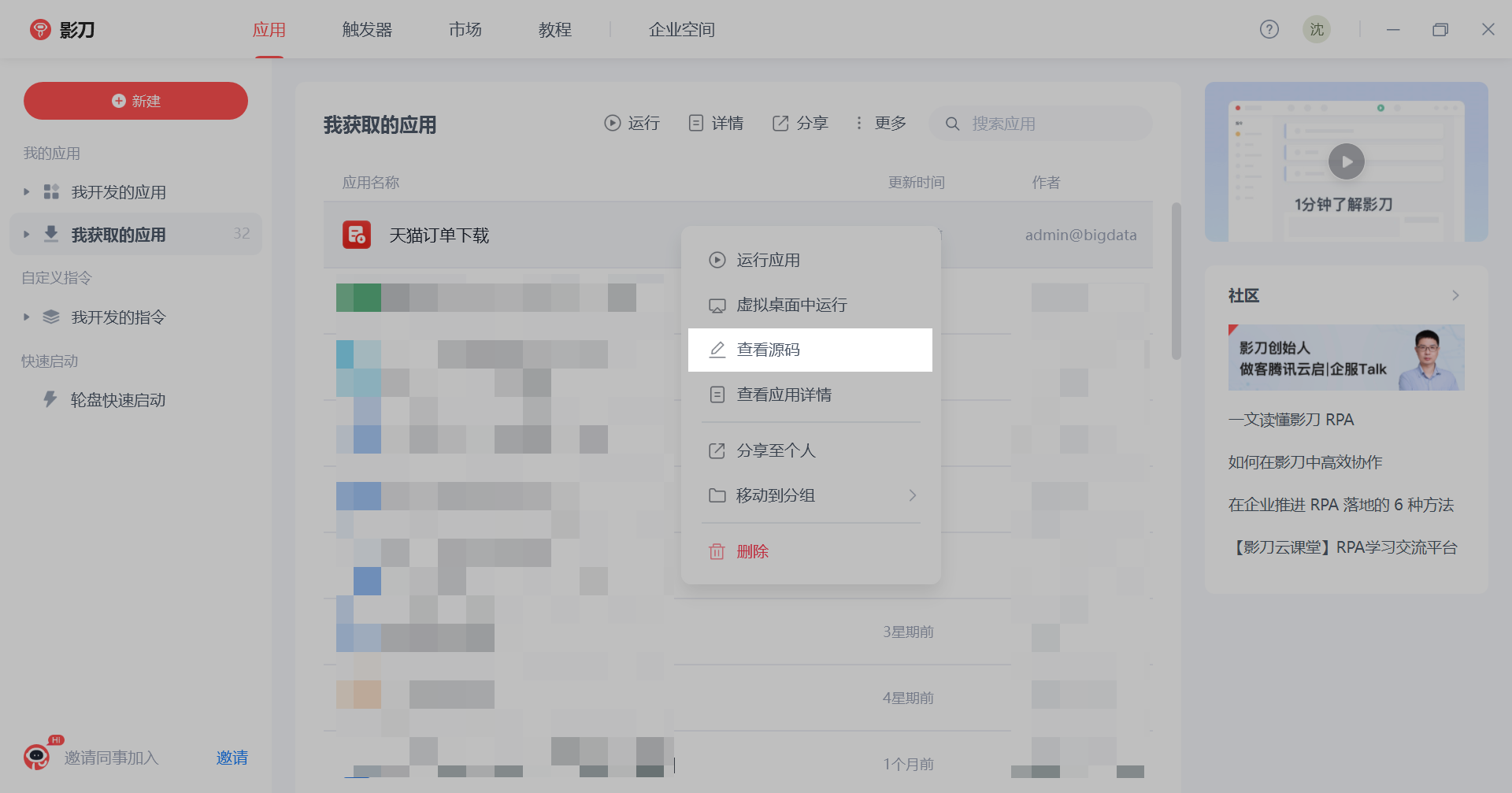Click the 3星期前 update time cell
This screenshot has width=1512, height=793.
click(x=908, y=632)
